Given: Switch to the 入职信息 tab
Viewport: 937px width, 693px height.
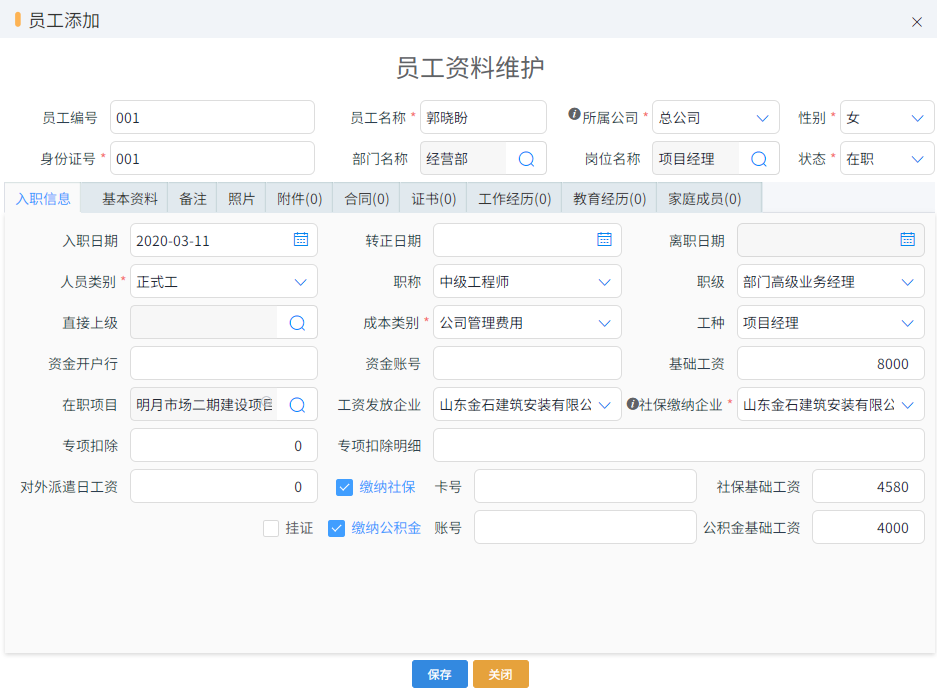Looking at the screenshot, I should coord(43,198).
